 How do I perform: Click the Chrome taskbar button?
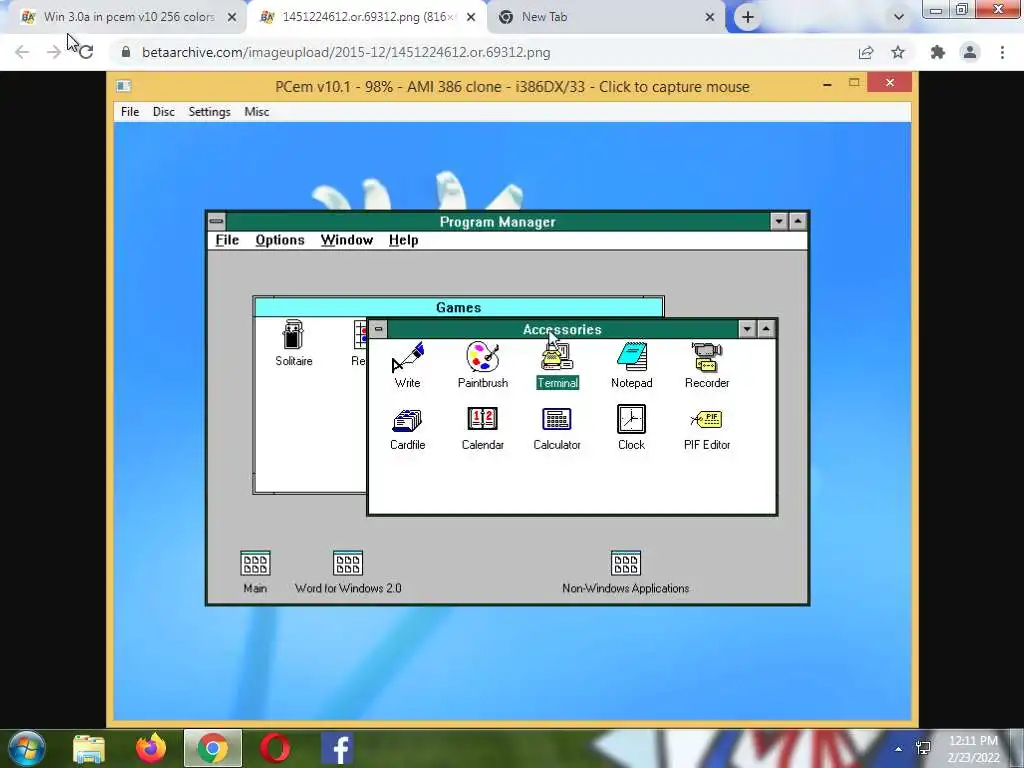click(x=213, y=748)
